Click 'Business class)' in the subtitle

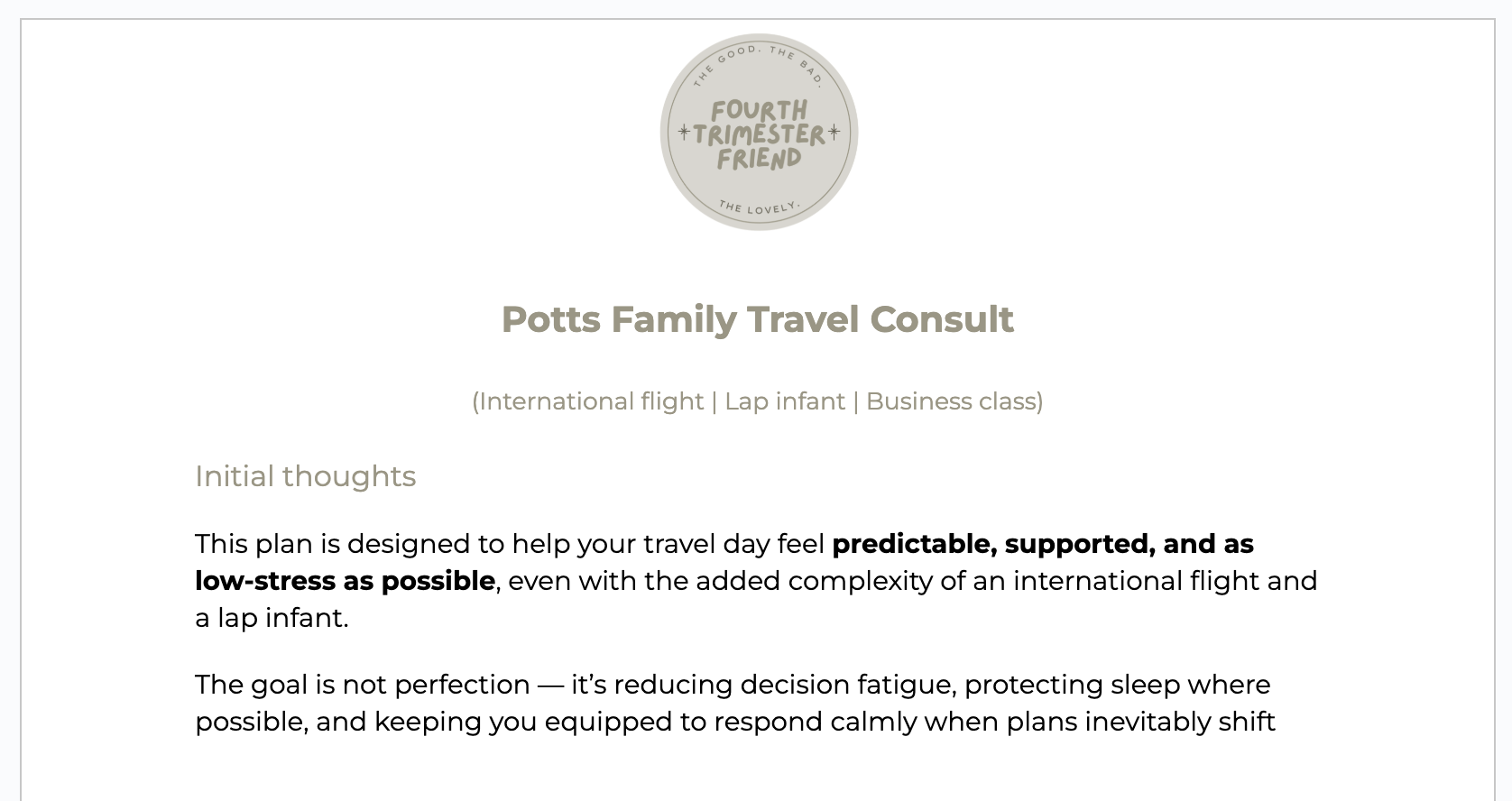pos(954,400)
